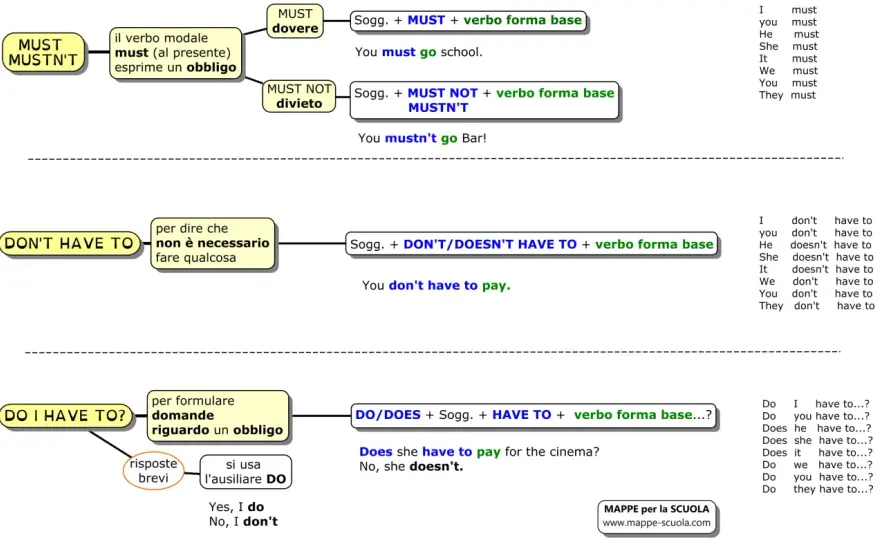Screen dimensions: 880x540
Task: Select the 'DO/DOES + Sogg. + HAVE TO' formula box
Action: 533,415
